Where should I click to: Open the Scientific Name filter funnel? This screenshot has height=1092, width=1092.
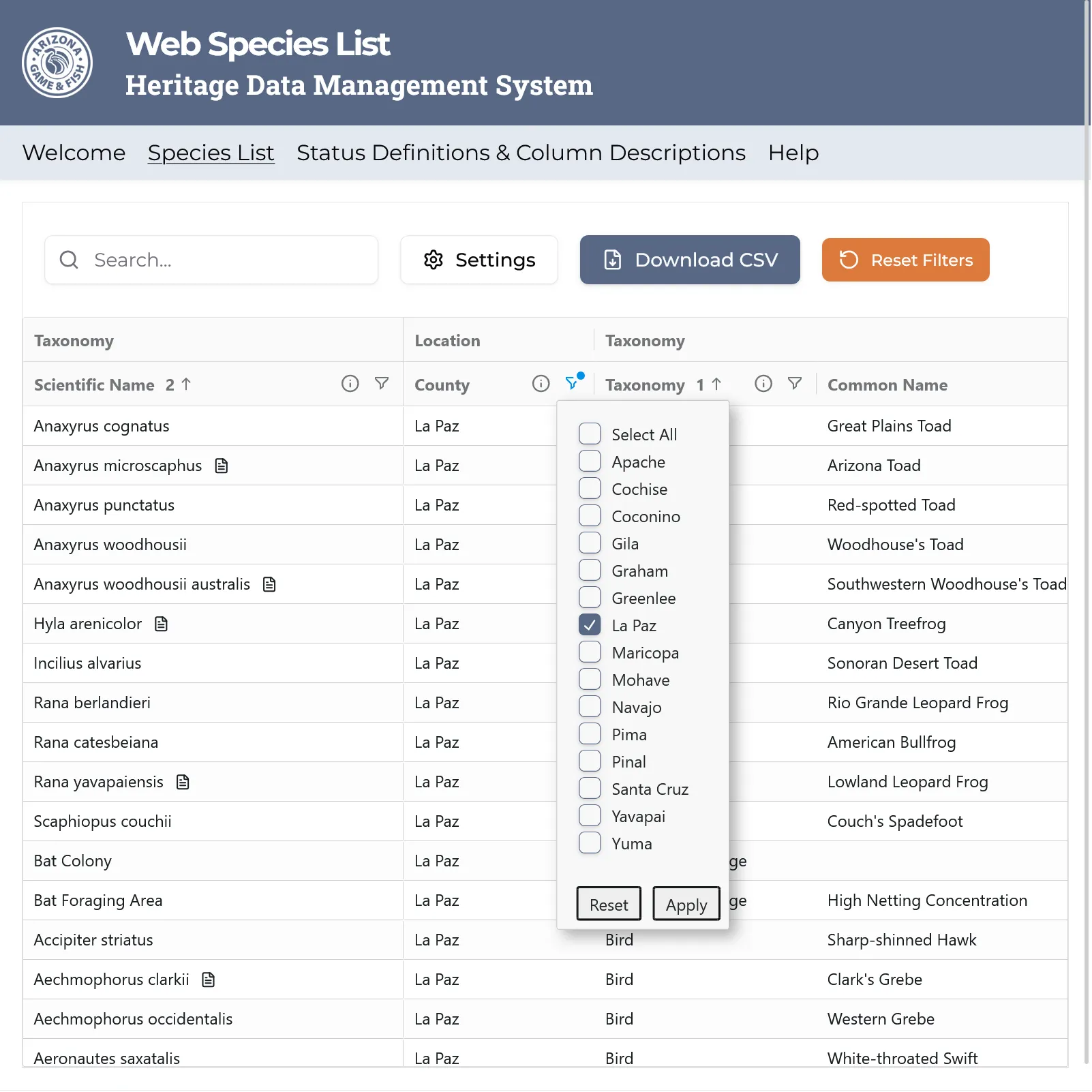(382, 384)
